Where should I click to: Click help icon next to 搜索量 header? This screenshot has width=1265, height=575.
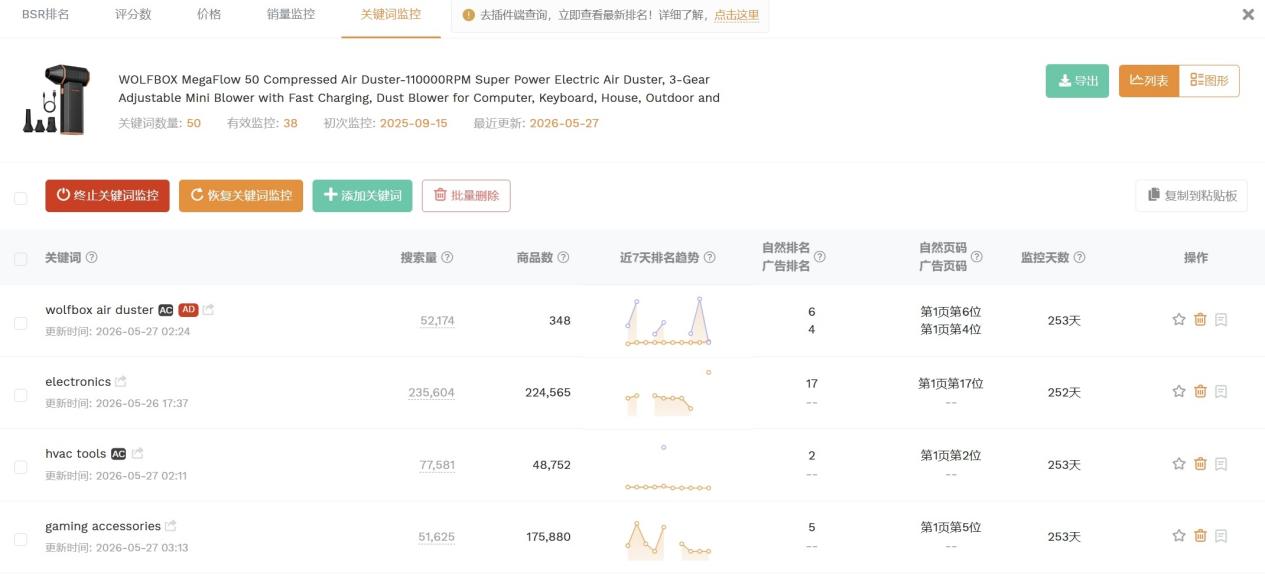[x=447, y=257]
